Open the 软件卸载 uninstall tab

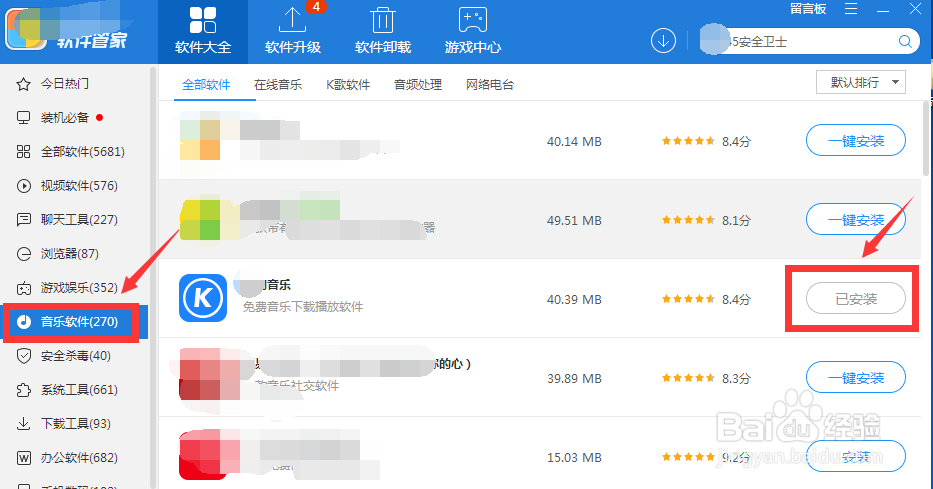click(x=383, y=32)
